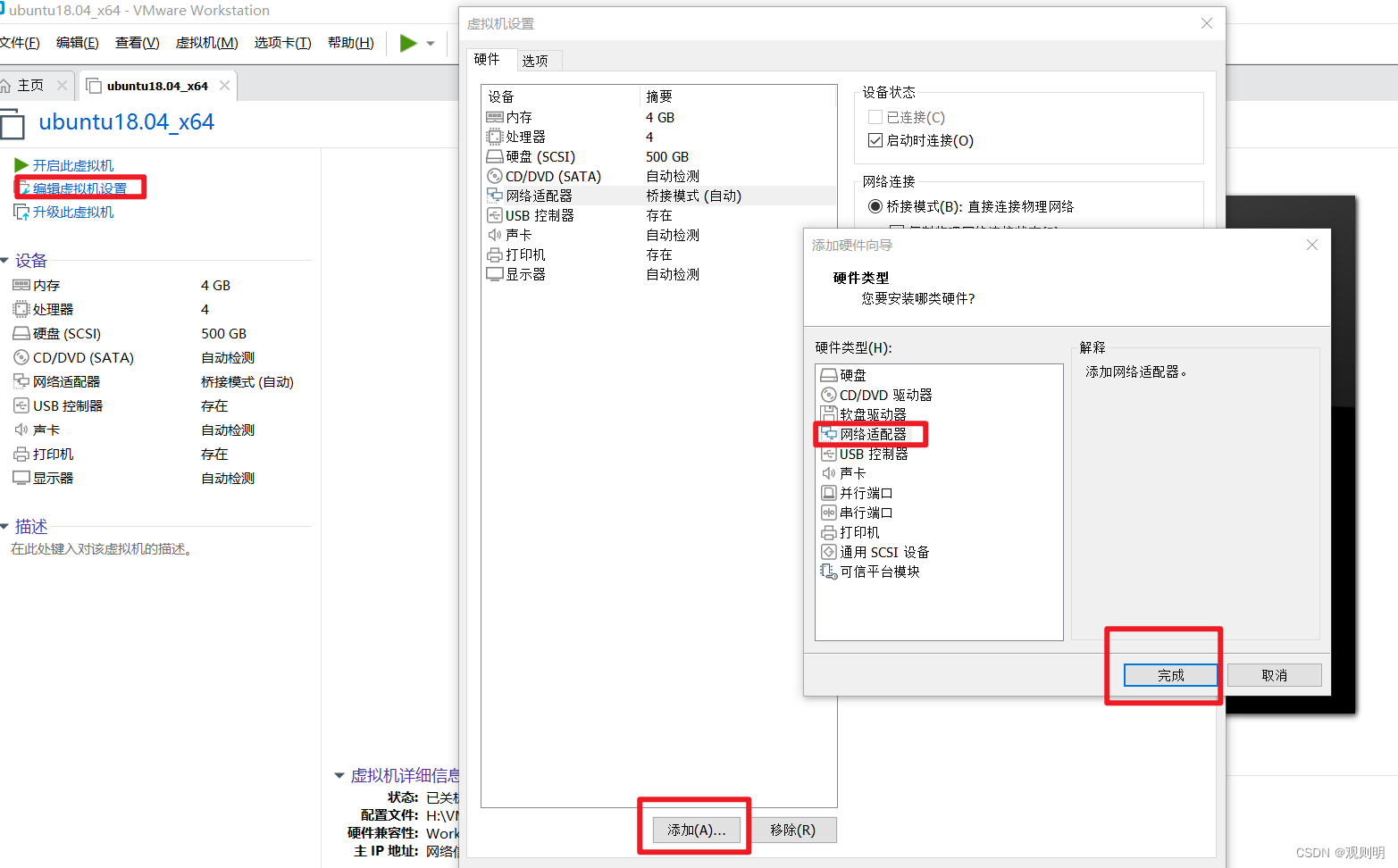Select 显示器 in settings hardware list

(659, 274)
